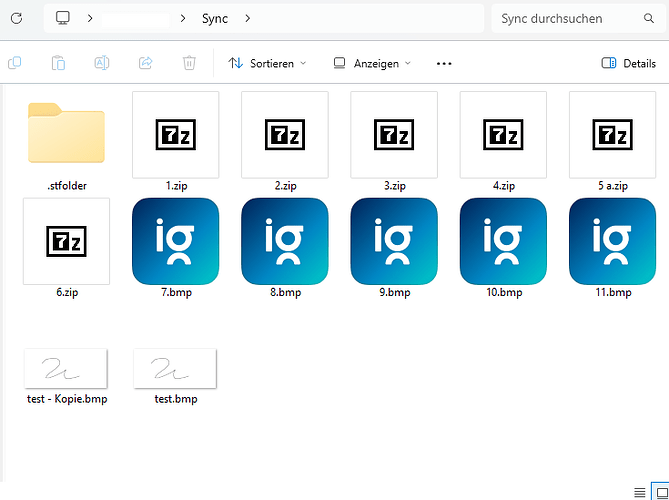The image size is (669, 500).
Task: Click the '11.bmp' file name label
Action: 613,292
